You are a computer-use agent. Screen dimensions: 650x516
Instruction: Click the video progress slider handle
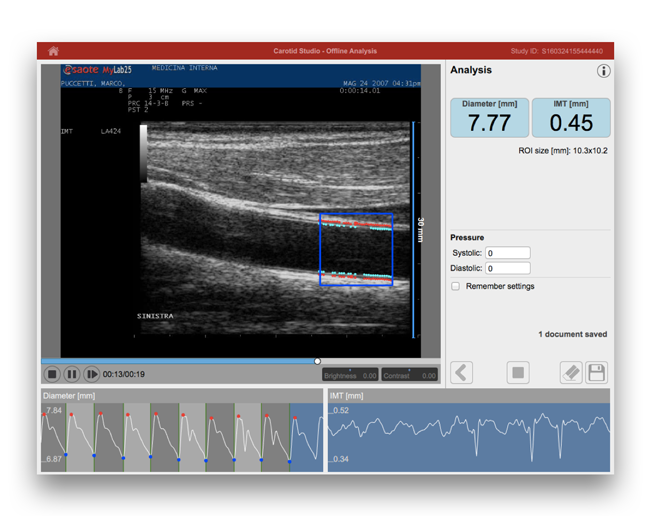pos(317,361)
